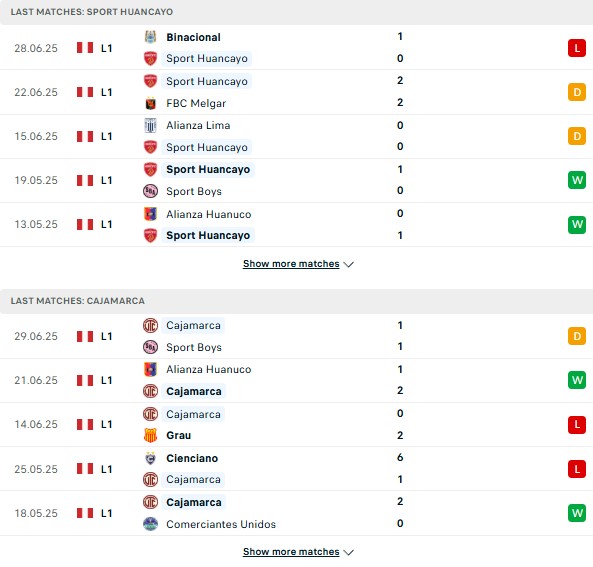Click the orange D badge for 29.06.25 match
Image resolution: width=593 pixels, height=567 pixels.
(577, 336)
